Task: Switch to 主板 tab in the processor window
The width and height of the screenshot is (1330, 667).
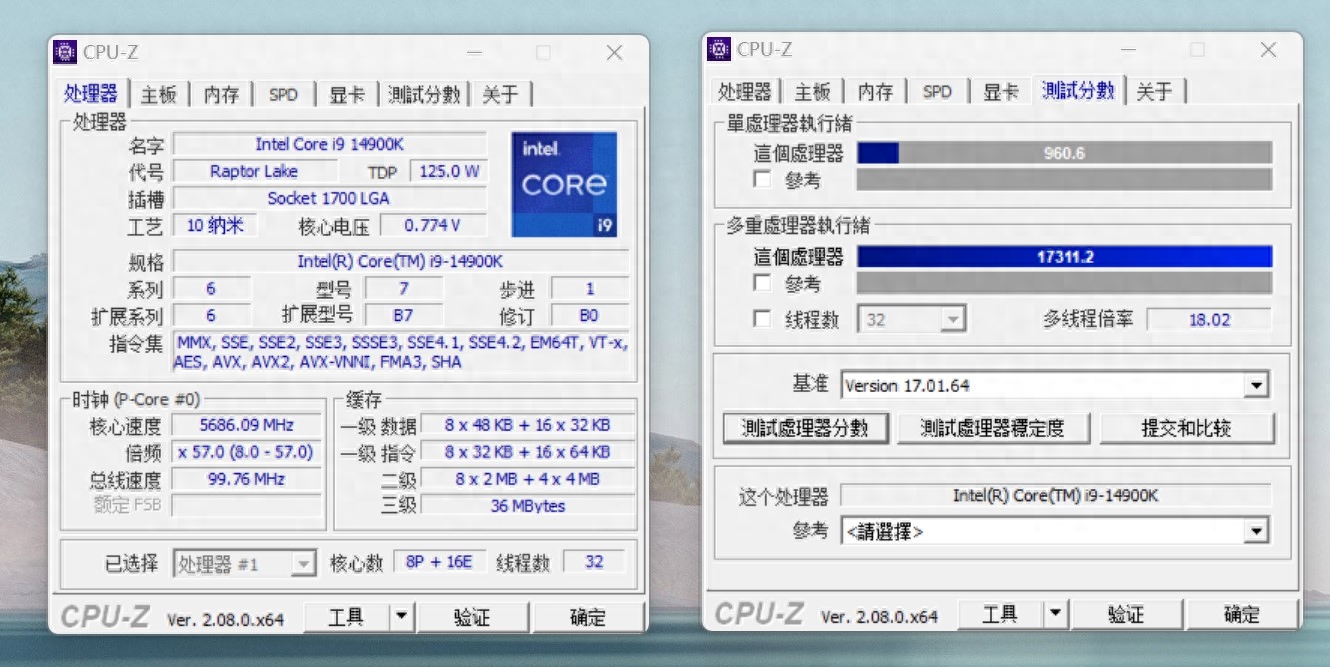Action: click(159, 94)
